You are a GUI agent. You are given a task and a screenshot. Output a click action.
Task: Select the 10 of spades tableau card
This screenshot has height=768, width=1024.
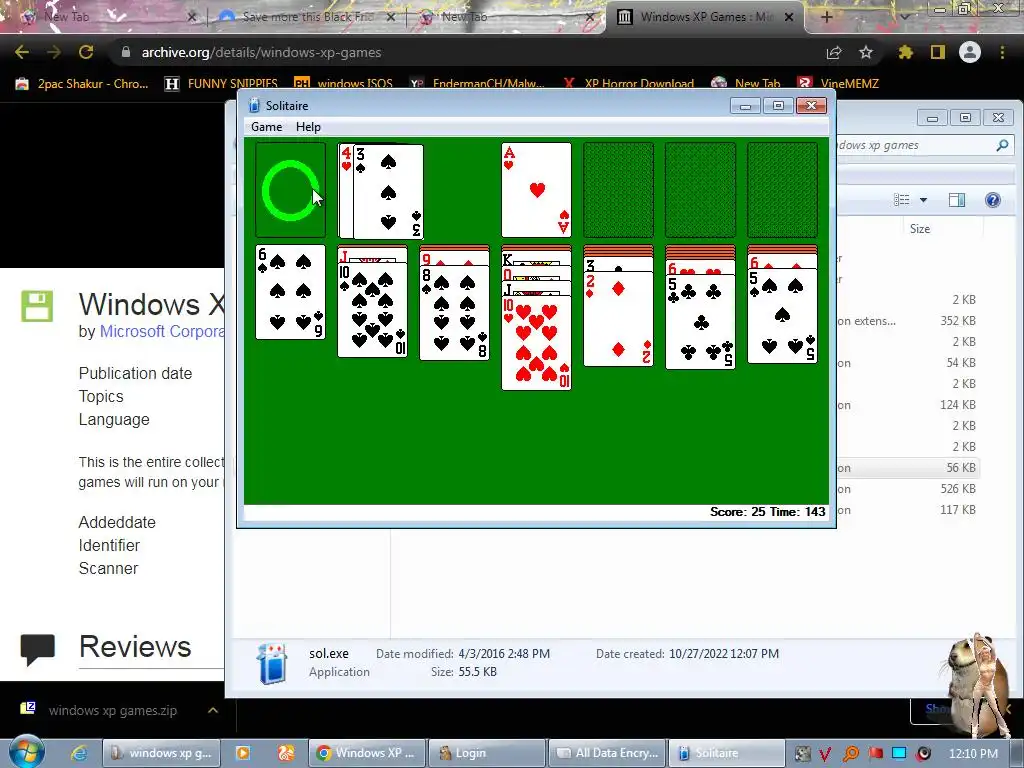pos(372,310)
